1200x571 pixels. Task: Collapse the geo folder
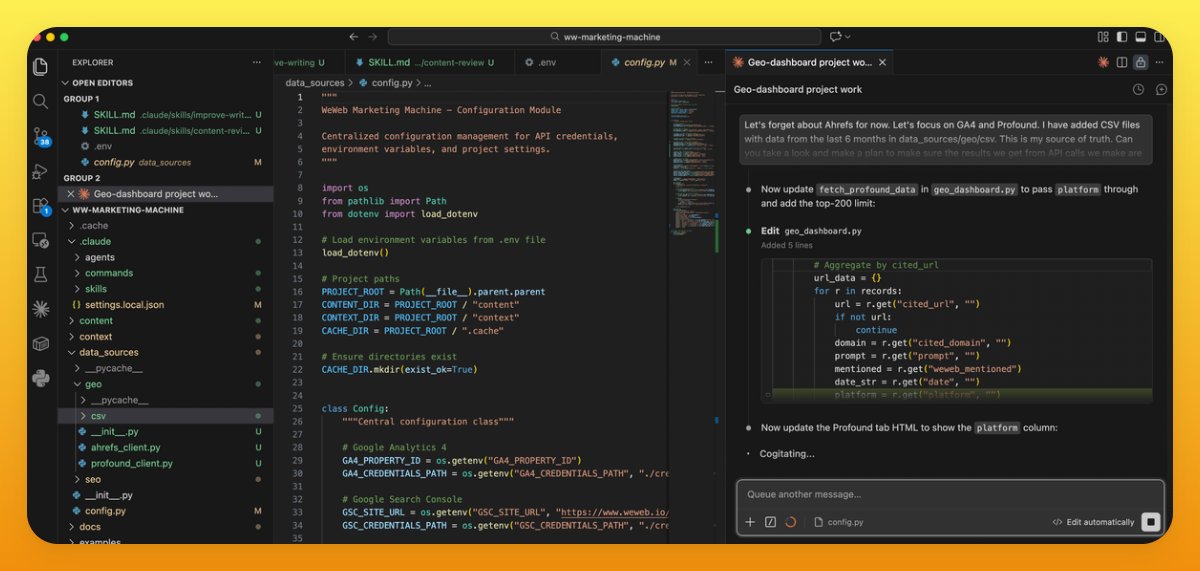coord(93,384)
